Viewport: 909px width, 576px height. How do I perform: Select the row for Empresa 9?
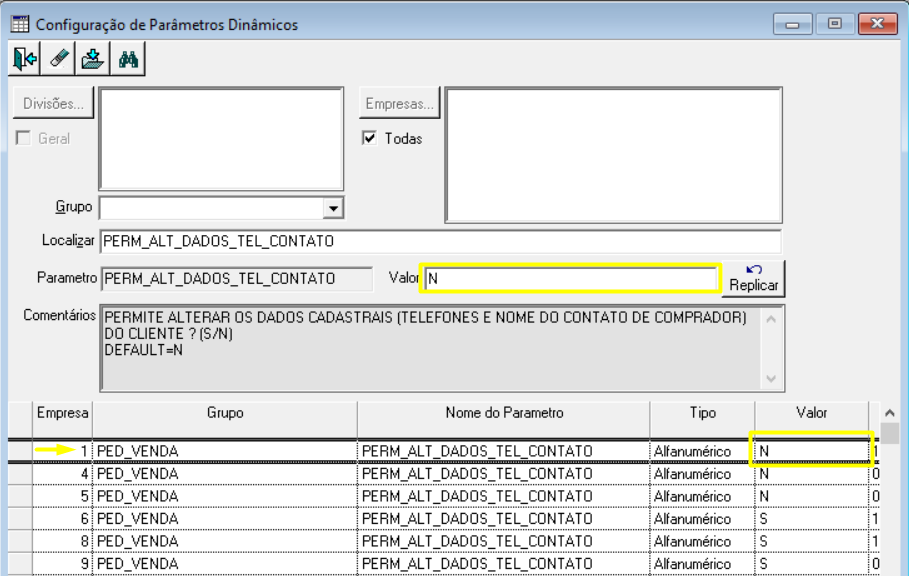click(443, 564)
